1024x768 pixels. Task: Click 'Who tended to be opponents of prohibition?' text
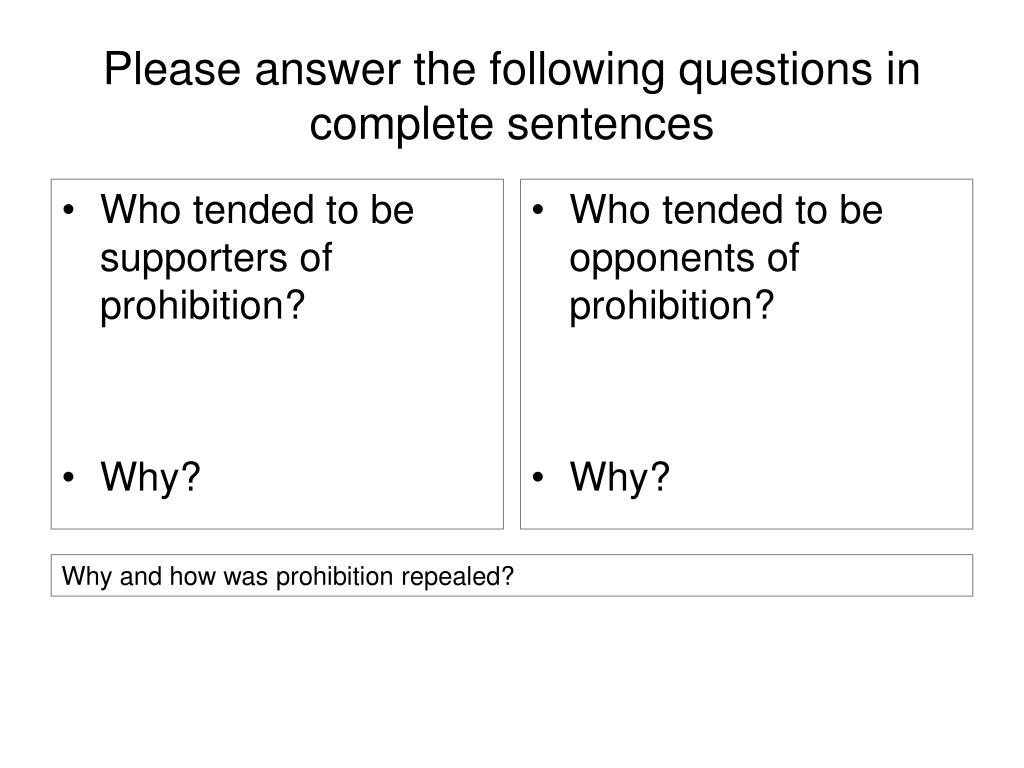726,257
